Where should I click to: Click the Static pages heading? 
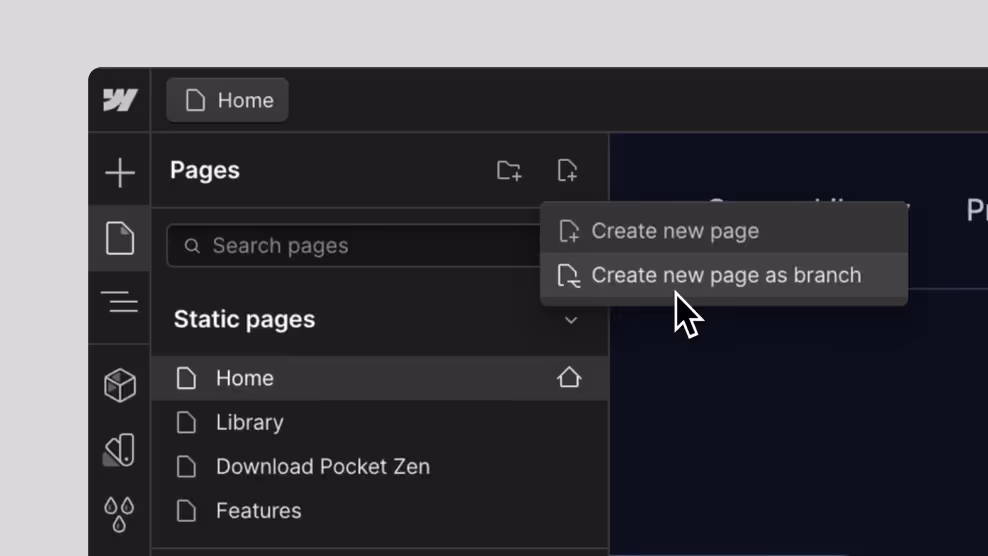244,319
